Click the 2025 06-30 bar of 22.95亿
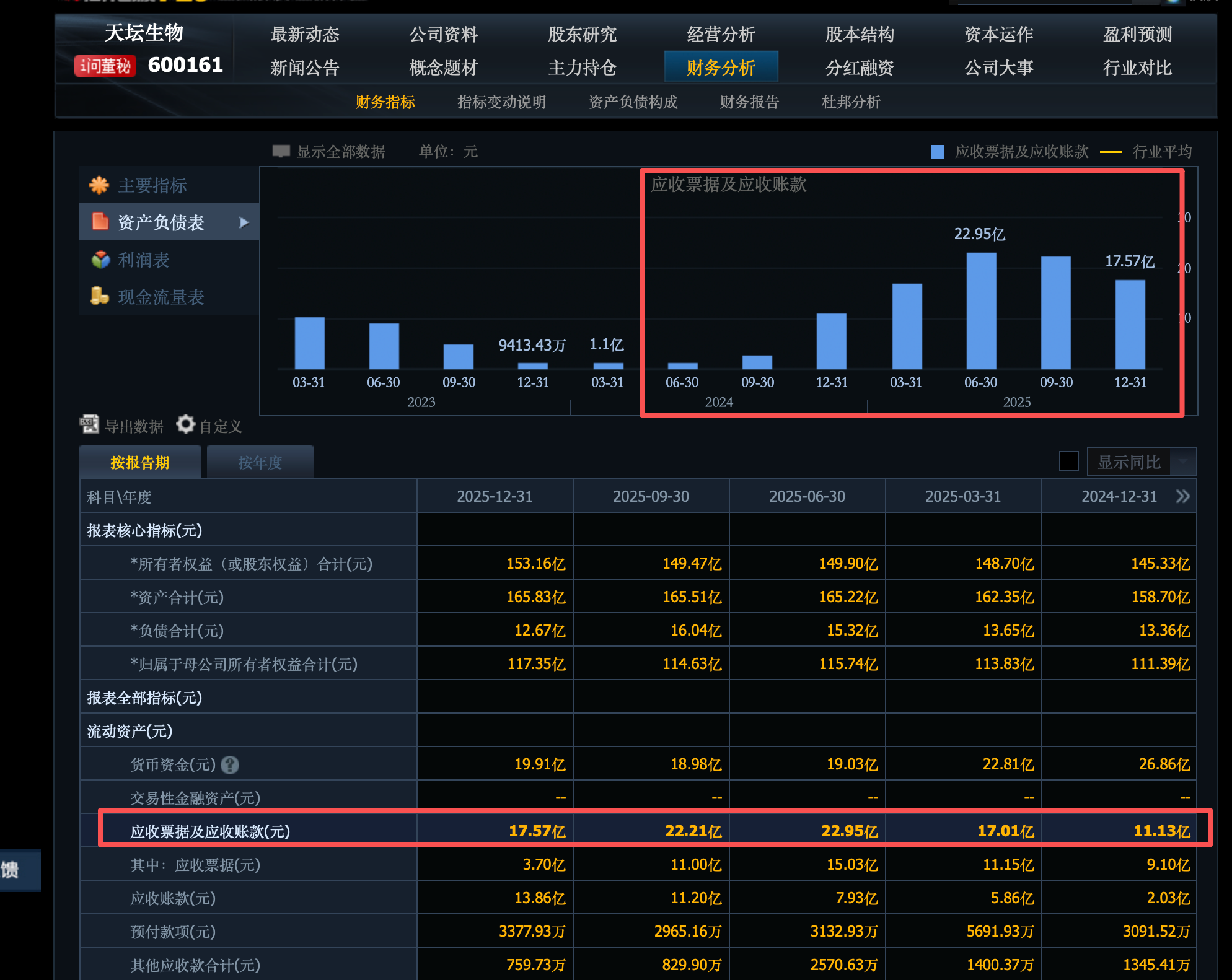 [x=981, y=310]
